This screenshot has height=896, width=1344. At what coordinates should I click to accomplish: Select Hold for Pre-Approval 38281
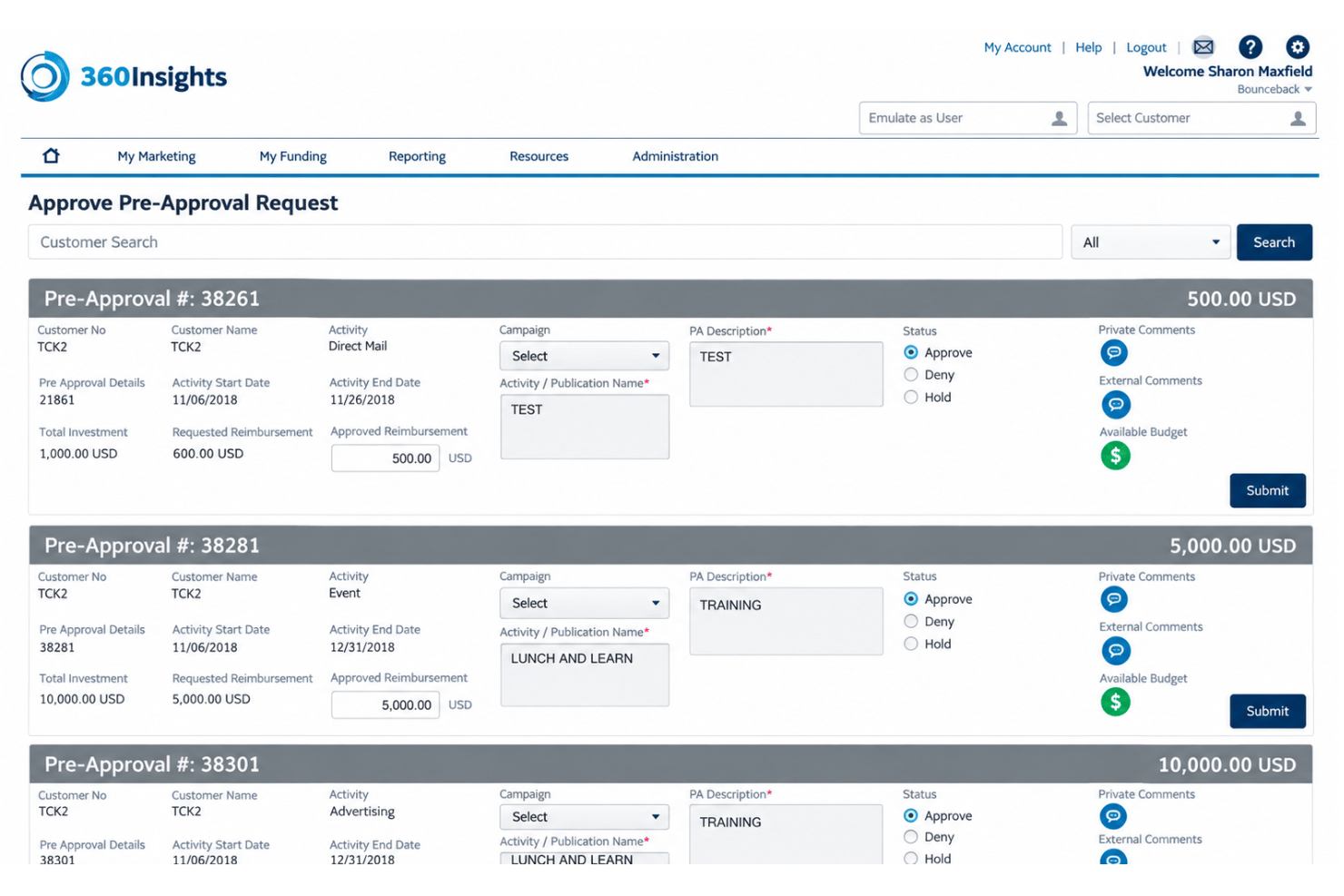pyautogui.click(x=911, y=644)
